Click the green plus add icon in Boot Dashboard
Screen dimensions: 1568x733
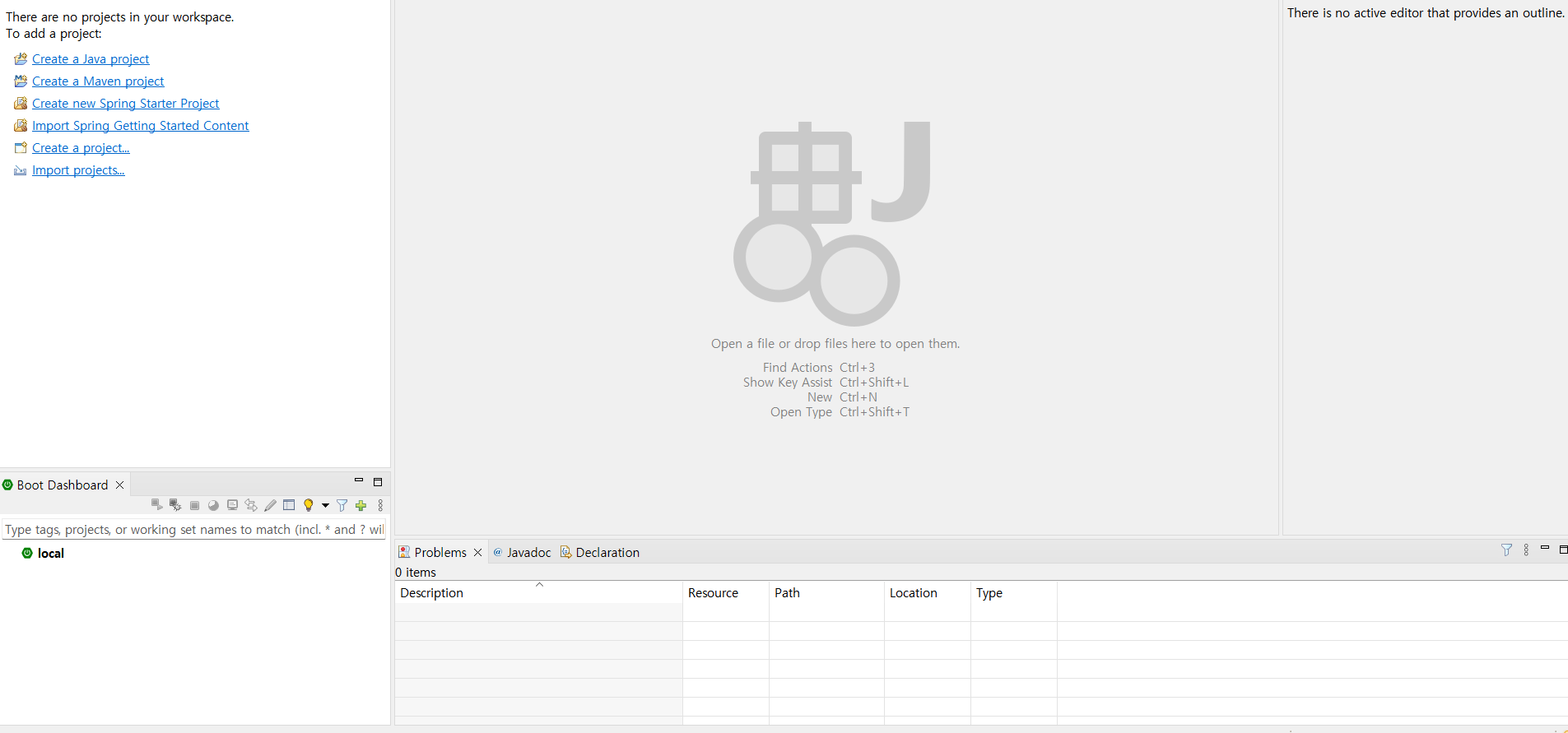361,505
